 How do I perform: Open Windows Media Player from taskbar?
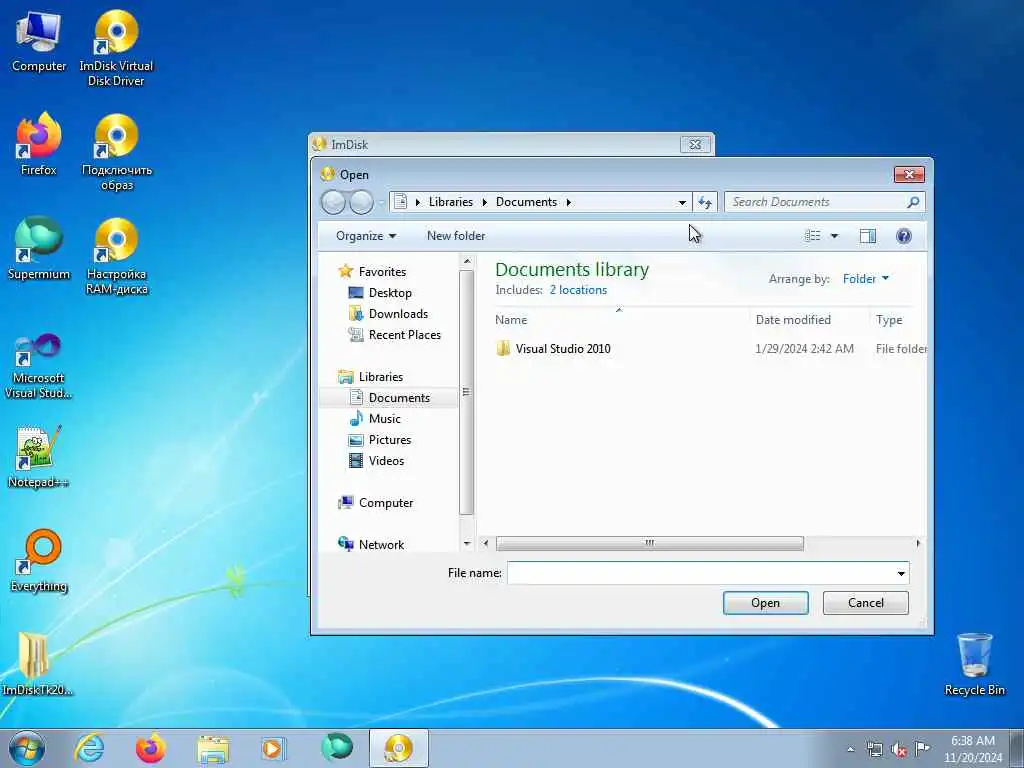(x=273, y=748)
